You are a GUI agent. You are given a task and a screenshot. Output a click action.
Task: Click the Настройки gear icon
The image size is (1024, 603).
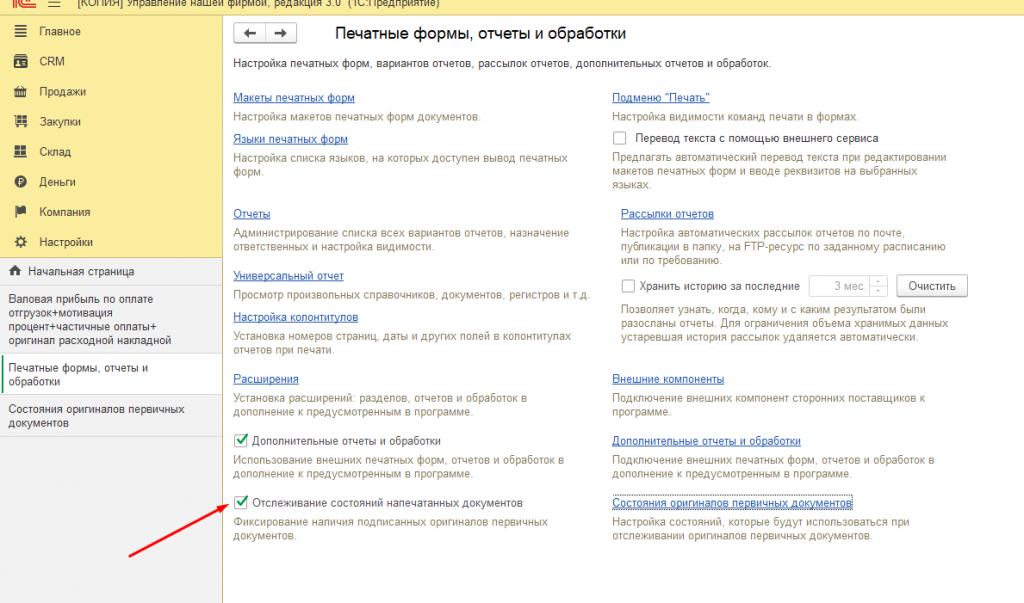(20, 242)
